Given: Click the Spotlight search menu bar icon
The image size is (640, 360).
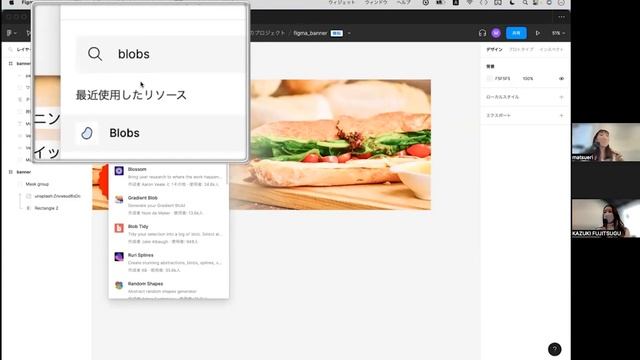Looking at the screenshot, I should pos(525,2).
